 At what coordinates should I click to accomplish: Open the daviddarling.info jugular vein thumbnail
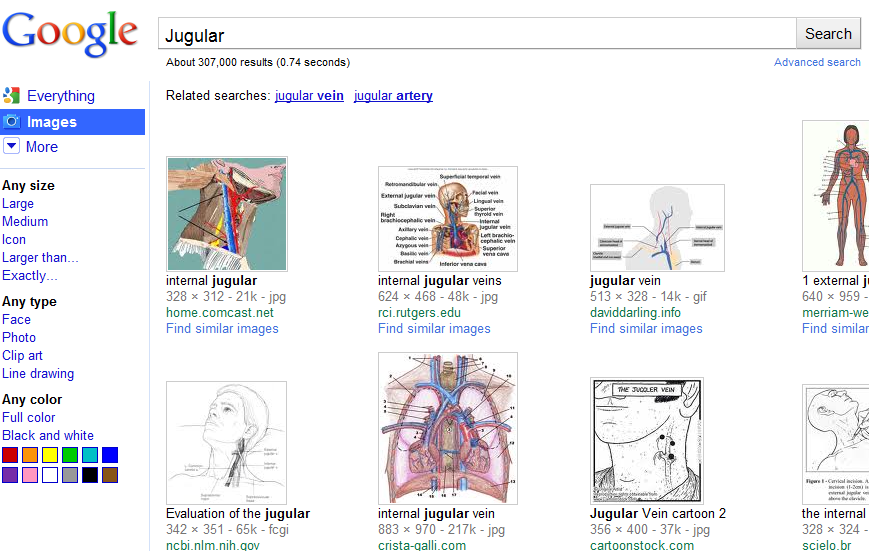click(657, 228)
